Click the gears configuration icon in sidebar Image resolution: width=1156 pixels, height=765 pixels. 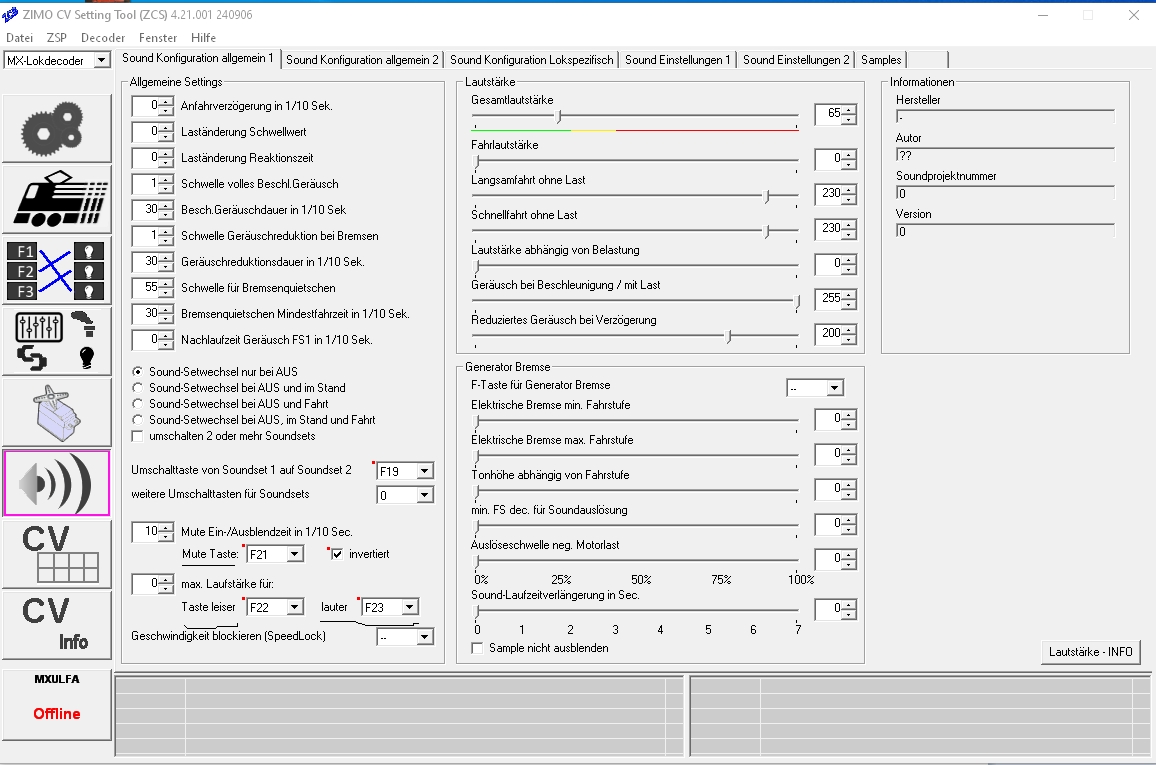click(56, 128)
